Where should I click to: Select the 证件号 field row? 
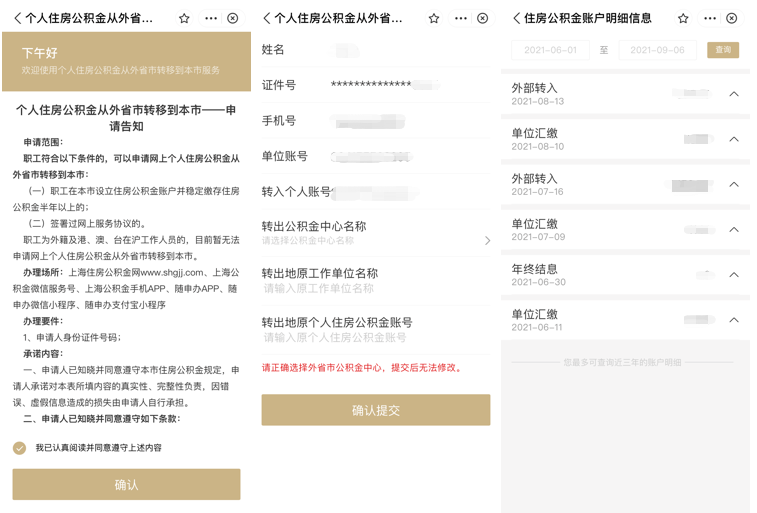376,85
